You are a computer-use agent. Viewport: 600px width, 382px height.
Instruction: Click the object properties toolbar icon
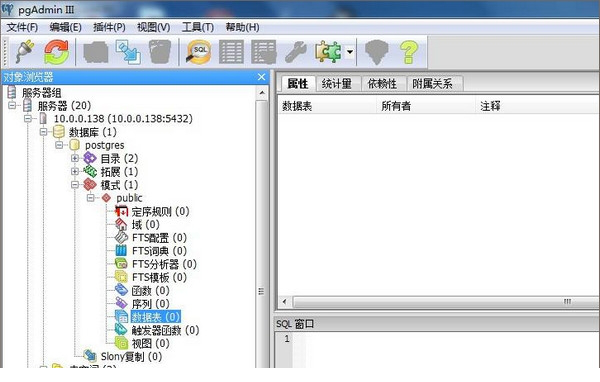coord(96,52)
